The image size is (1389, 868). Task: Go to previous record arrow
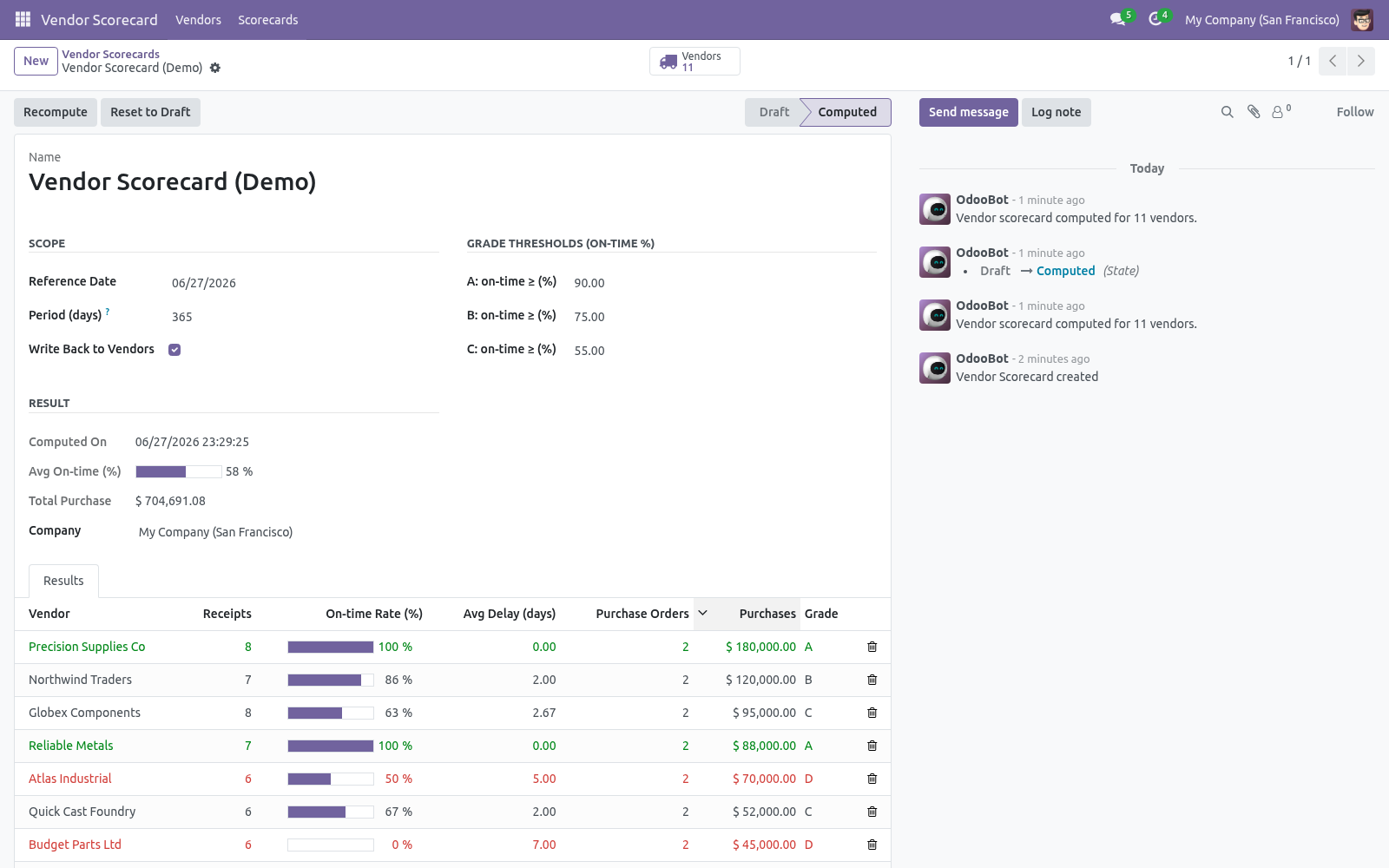(x=1333, y=61)
